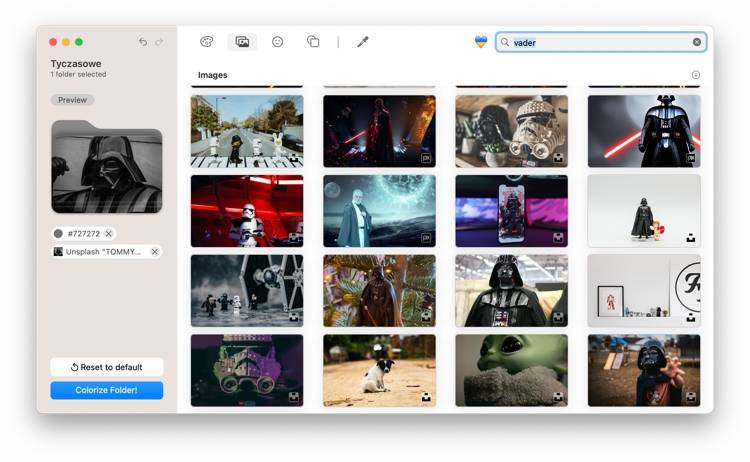Select the Baby Yoda close-up image
The image size is (750, 462).
pos(511,371)
